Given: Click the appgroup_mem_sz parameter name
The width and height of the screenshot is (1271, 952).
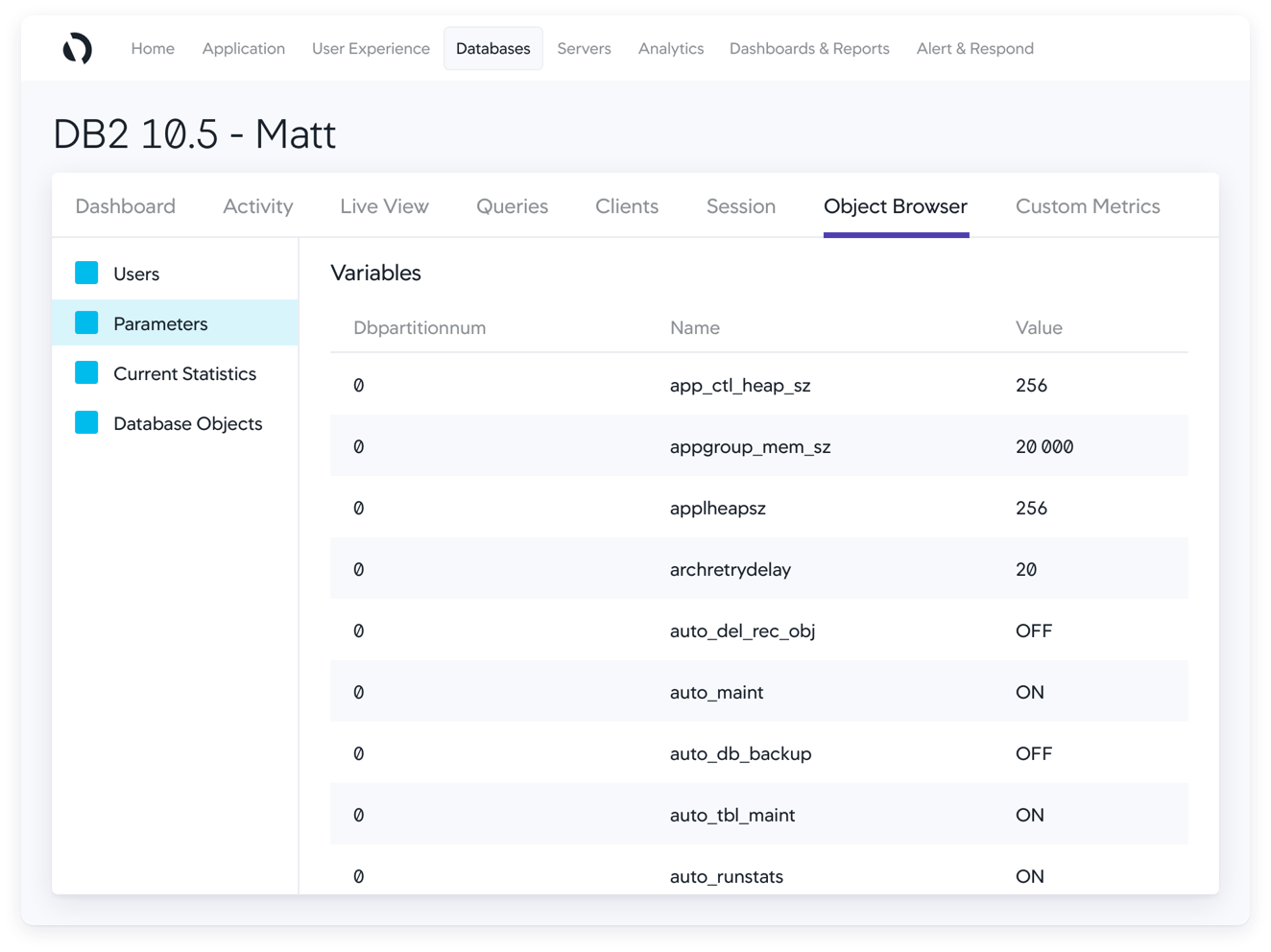Looking at the screenshot, I should [750, 446].
